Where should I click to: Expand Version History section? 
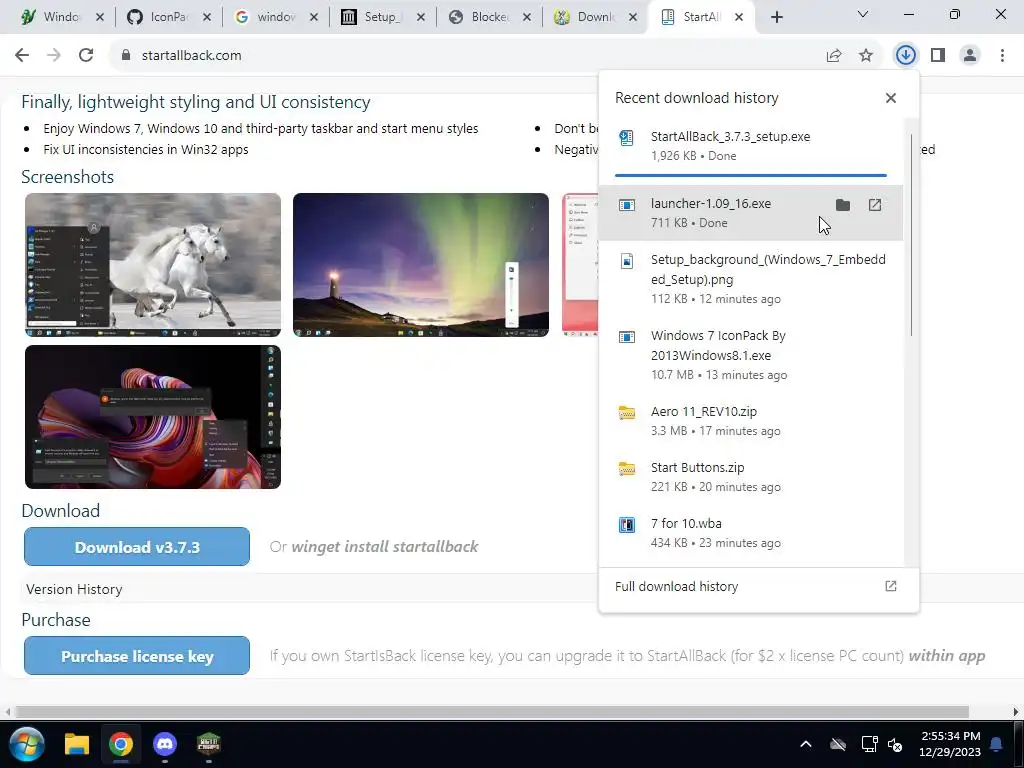(74, 590)
